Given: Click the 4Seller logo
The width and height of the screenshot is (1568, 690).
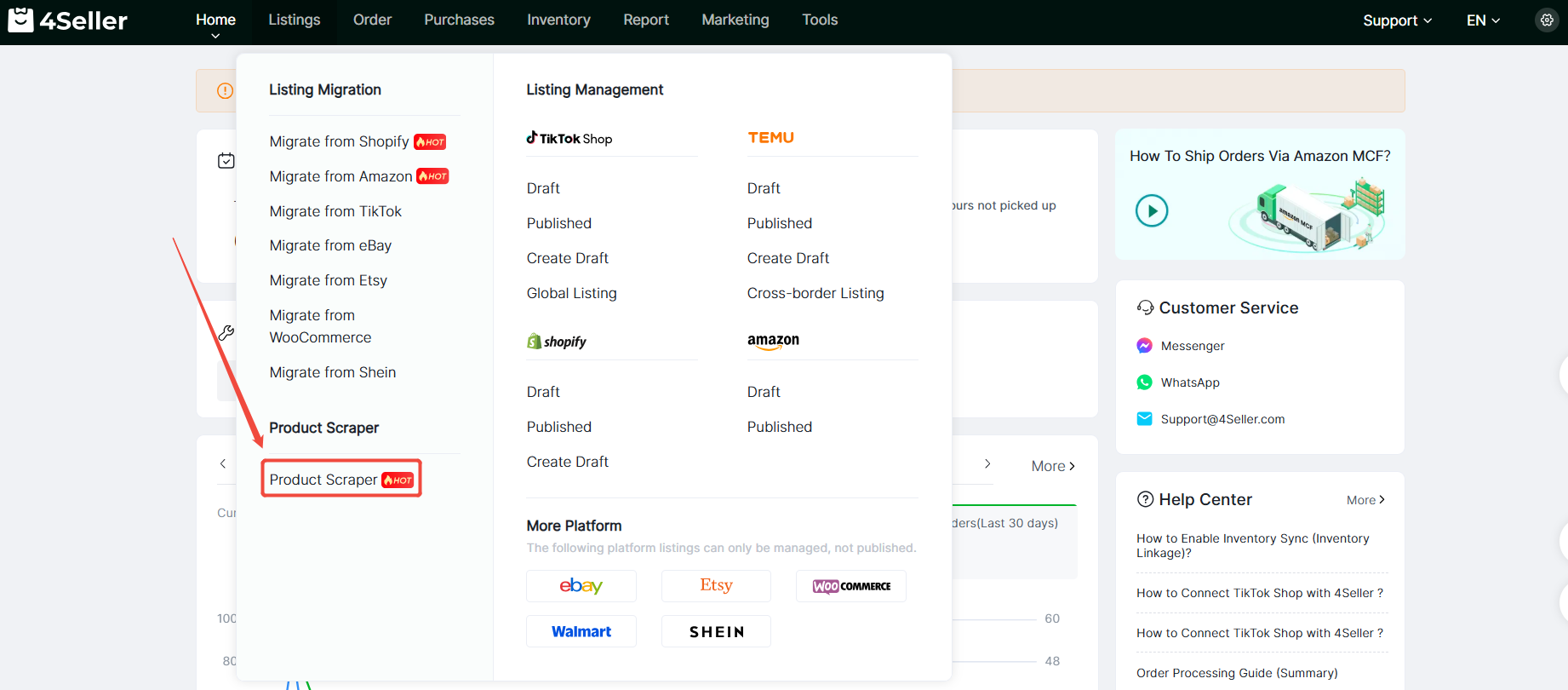Looking at the screenshot, I should click(68, 20).
